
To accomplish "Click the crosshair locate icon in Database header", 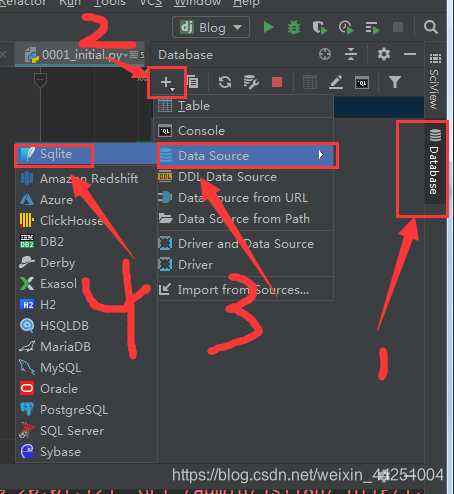I will (x=325, y=54).
